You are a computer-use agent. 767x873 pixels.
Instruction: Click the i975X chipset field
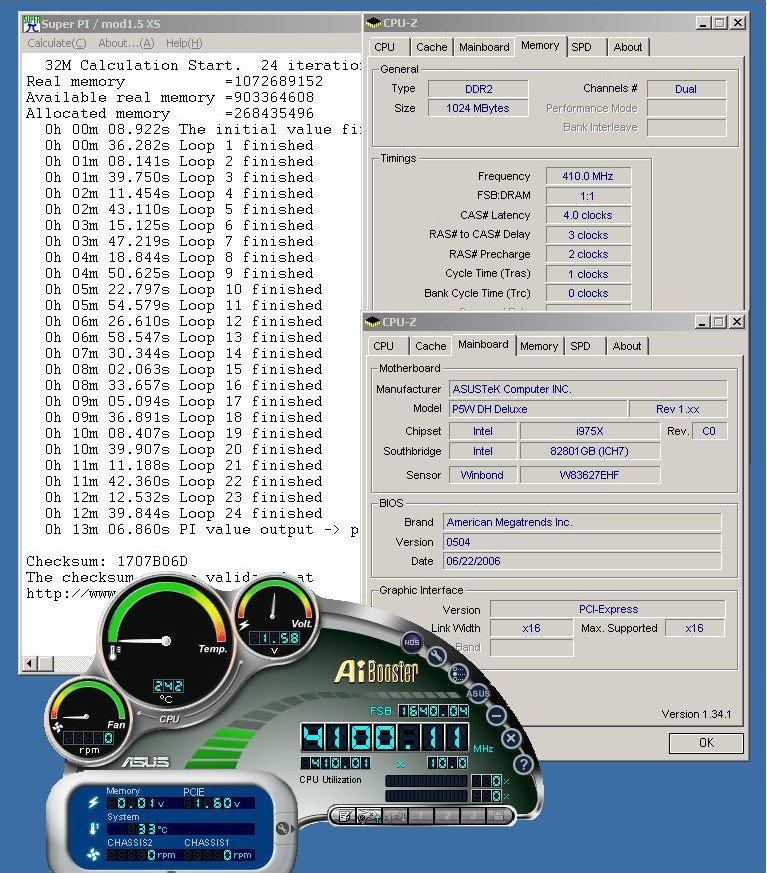[590, 431]
